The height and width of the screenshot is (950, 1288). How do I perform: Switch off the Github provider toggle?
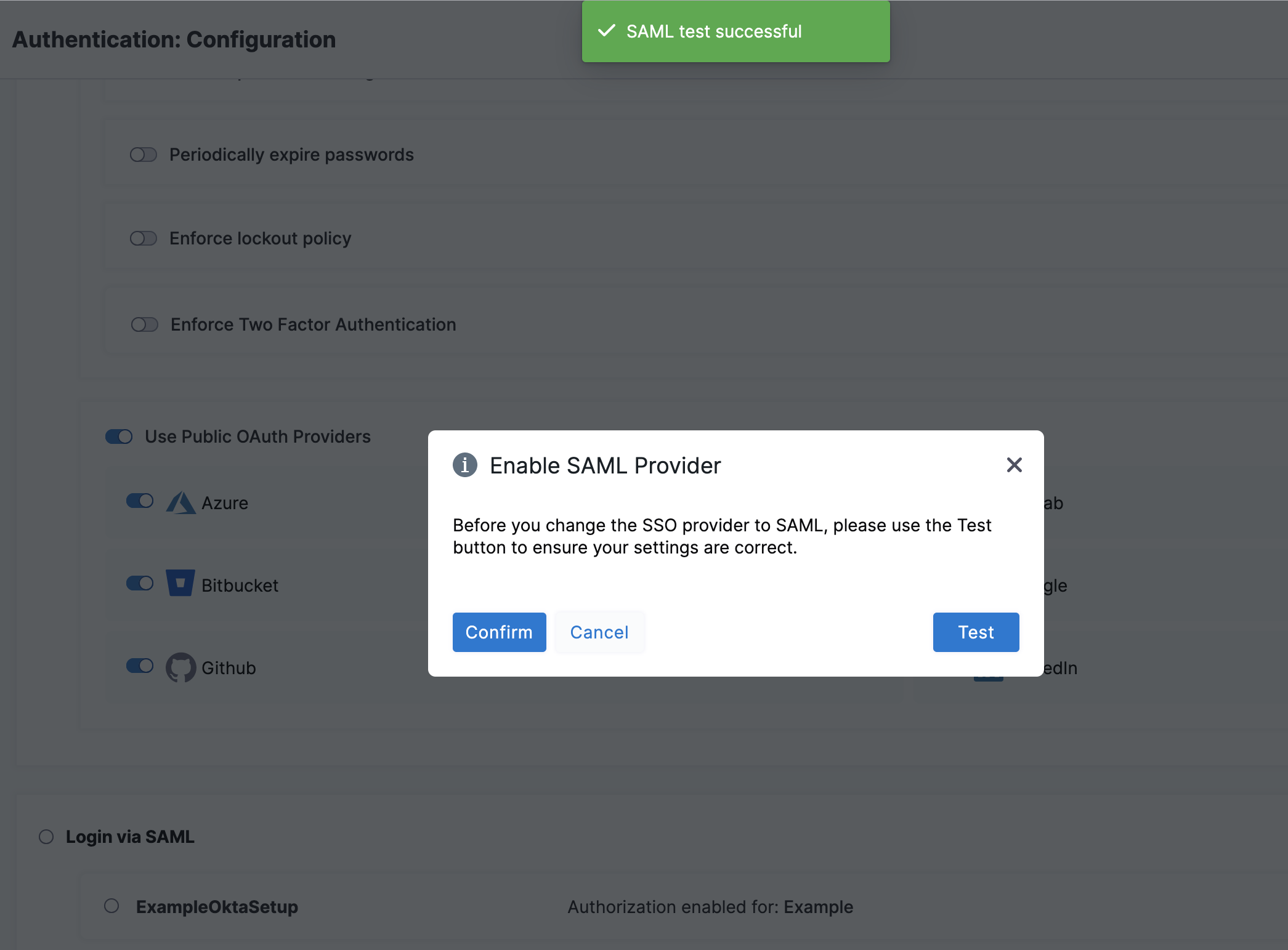click(x=140, y=666)
